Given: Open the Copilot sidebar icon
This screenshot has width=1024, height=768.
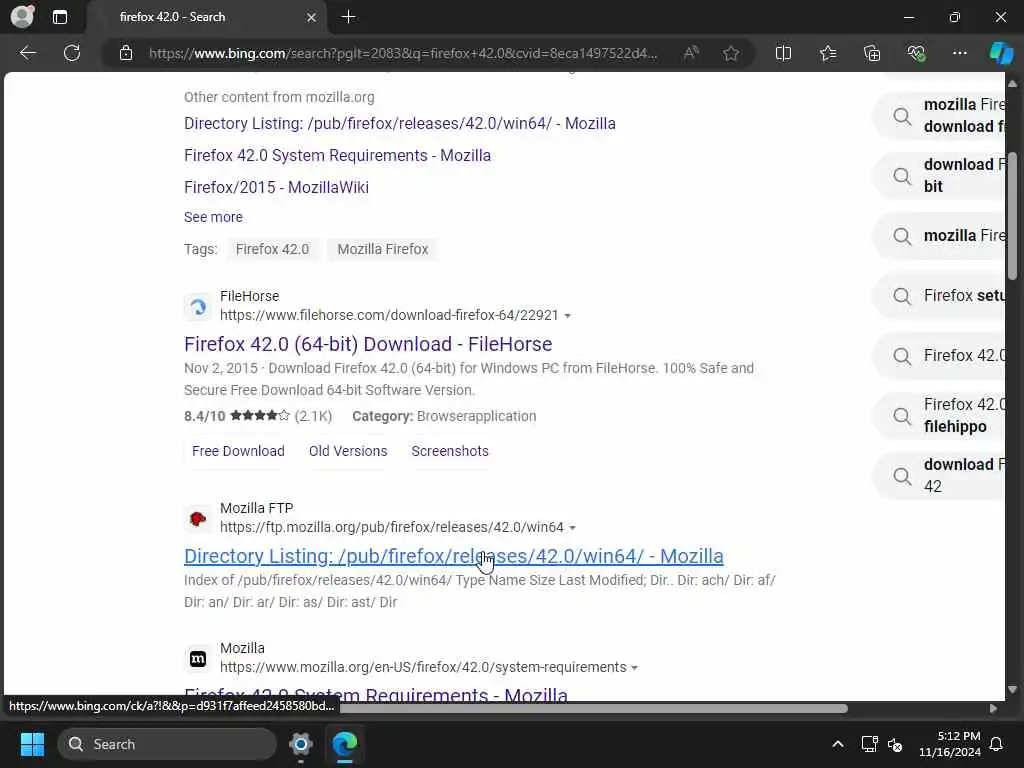Looking at the screenshot, I should (1001, 53).
